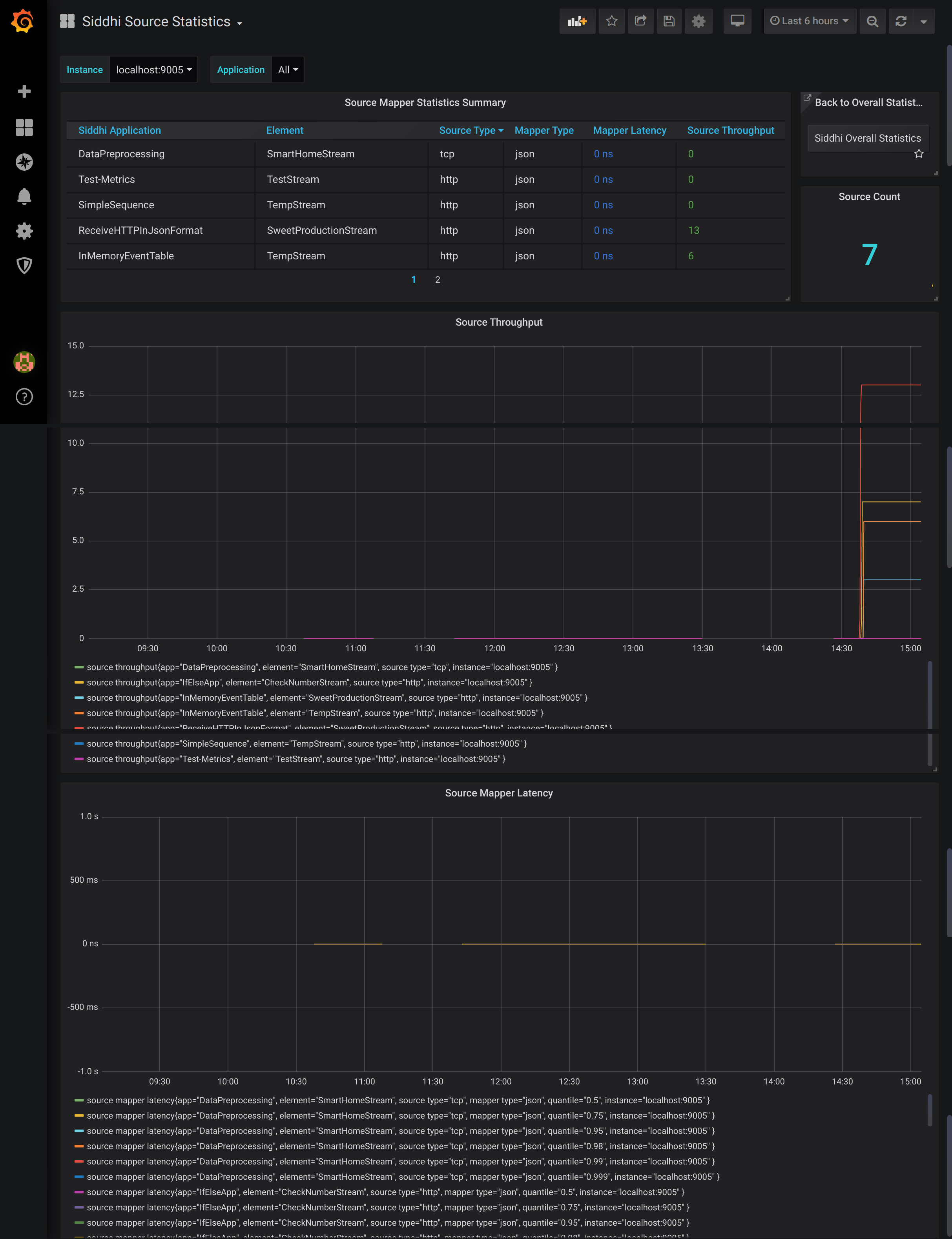952x1239 pixels.
Task: Refresh the dashboard
Action: 901,22
